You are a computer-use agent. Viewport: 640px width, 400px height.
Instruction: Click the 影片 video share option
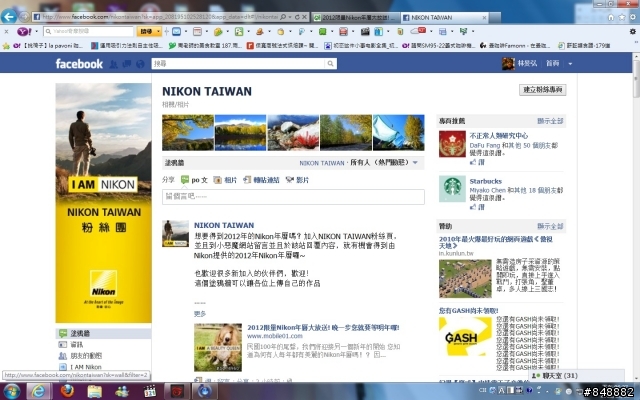click(297, 180)
